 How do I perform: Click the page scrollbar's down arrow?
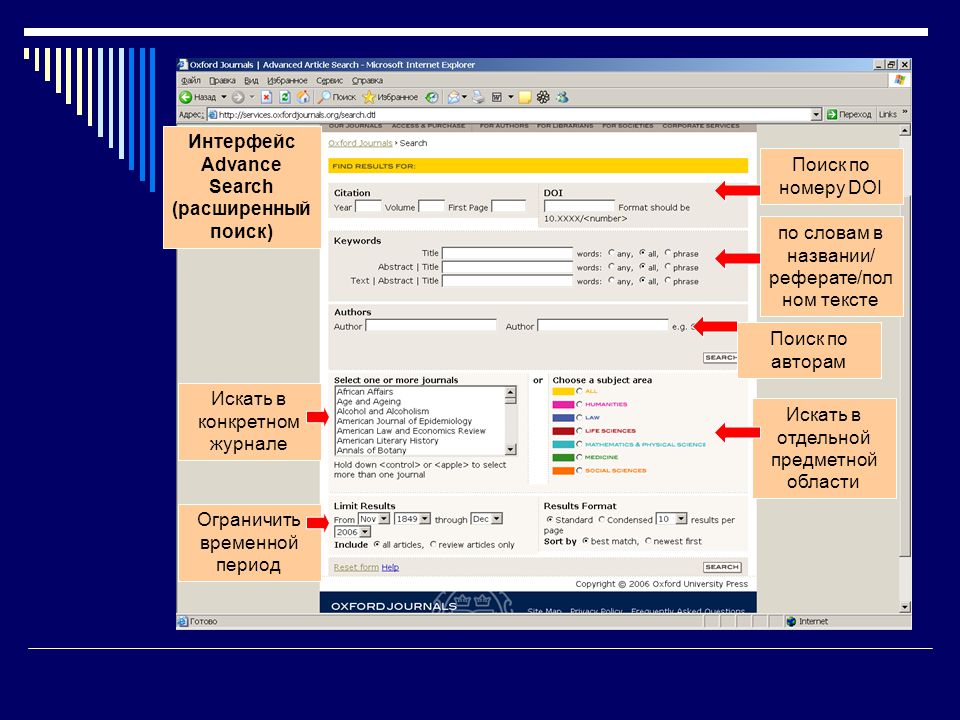tap(905, 607)
